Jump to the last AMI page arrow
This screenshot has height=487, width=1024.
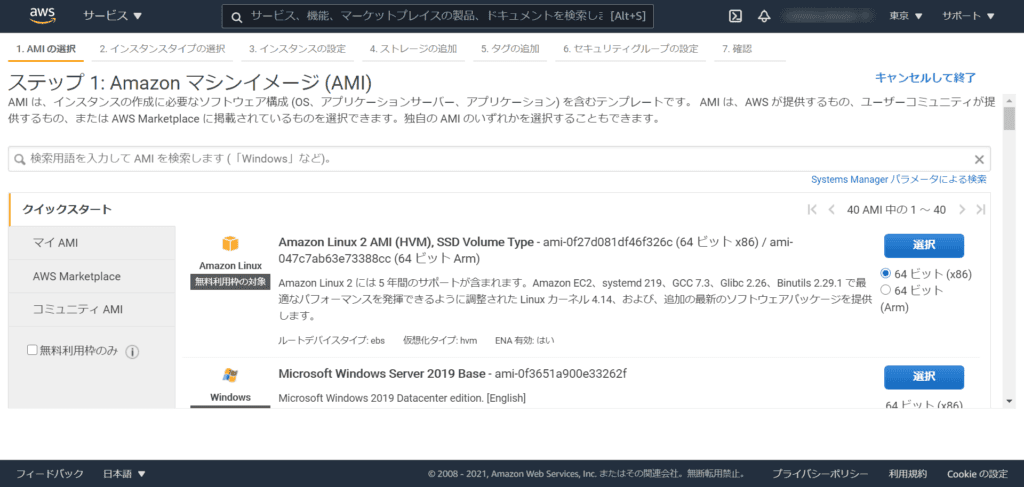click(x=981, y=209)
